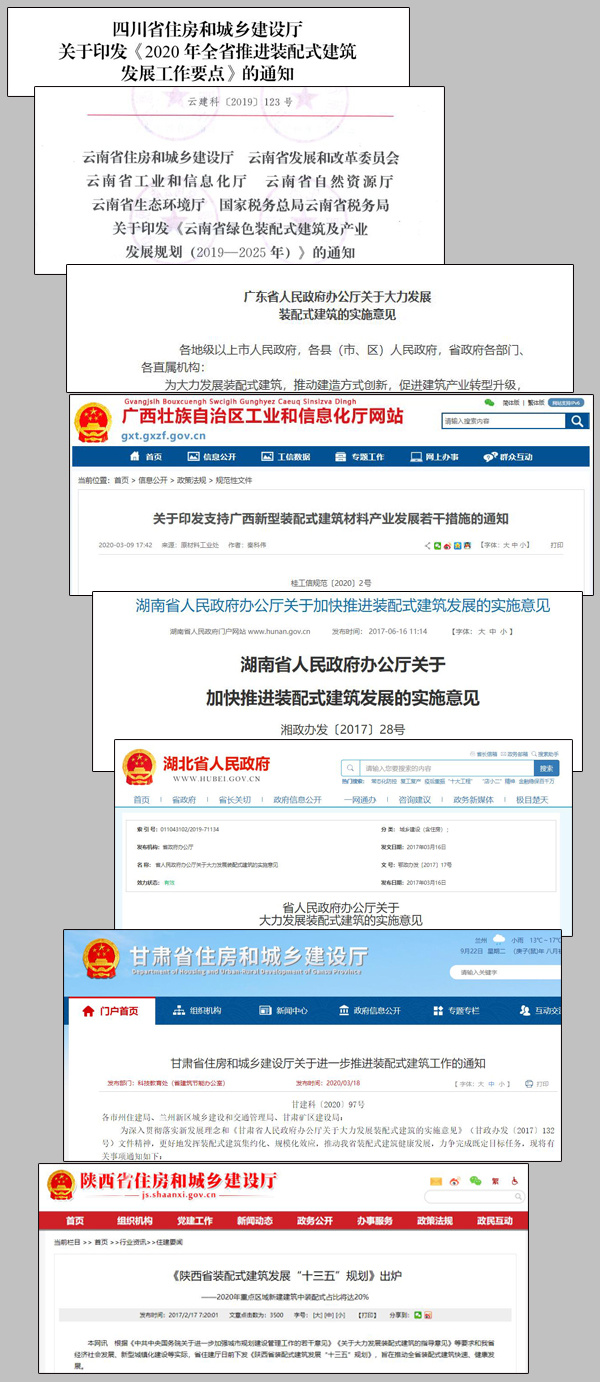
Task: Open 政务新媒体 in the Hubei nav
Action: pos(474,800)
